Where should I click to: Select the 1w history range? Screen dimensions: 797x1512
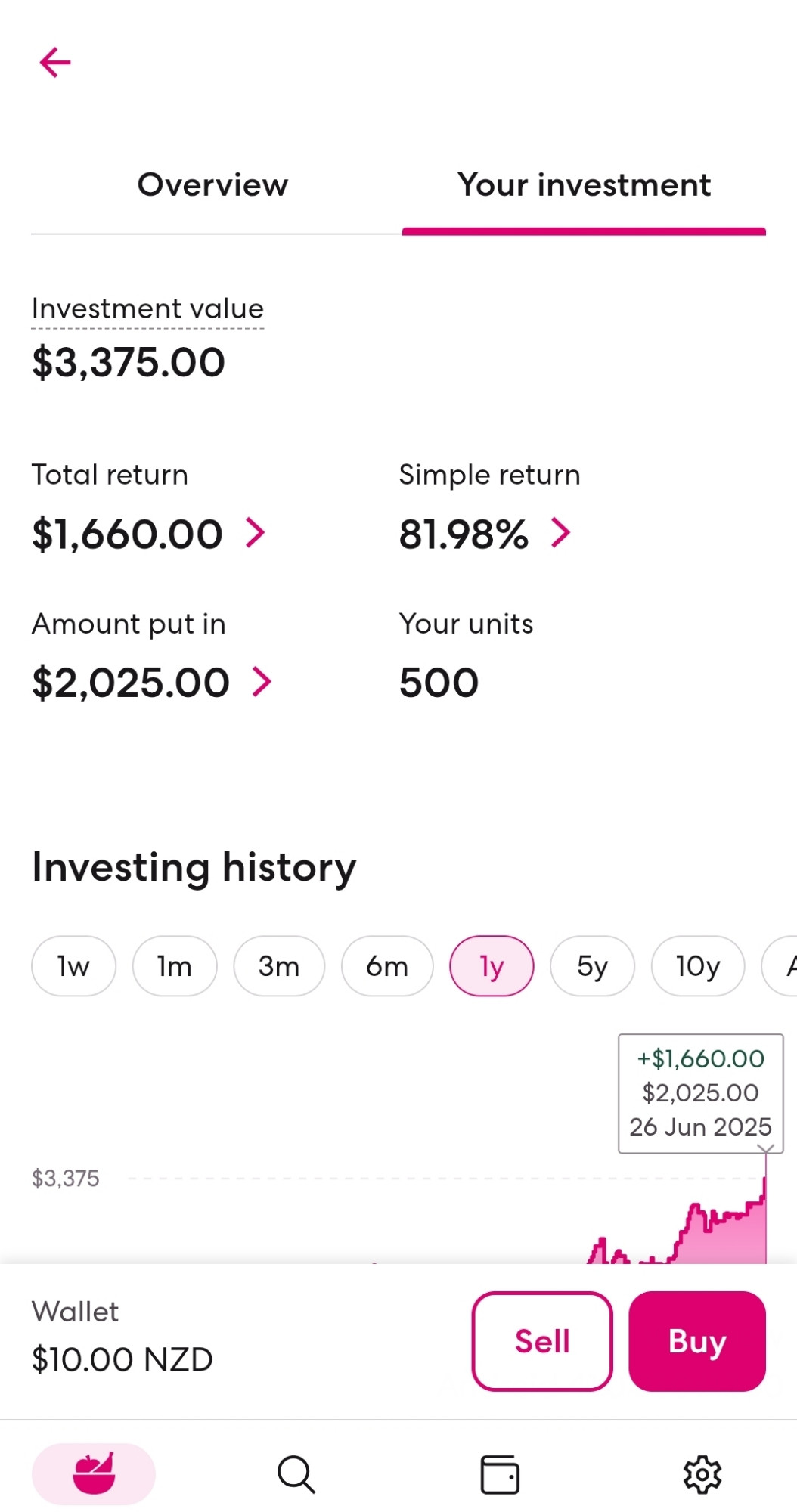click(x=73, y=966)
